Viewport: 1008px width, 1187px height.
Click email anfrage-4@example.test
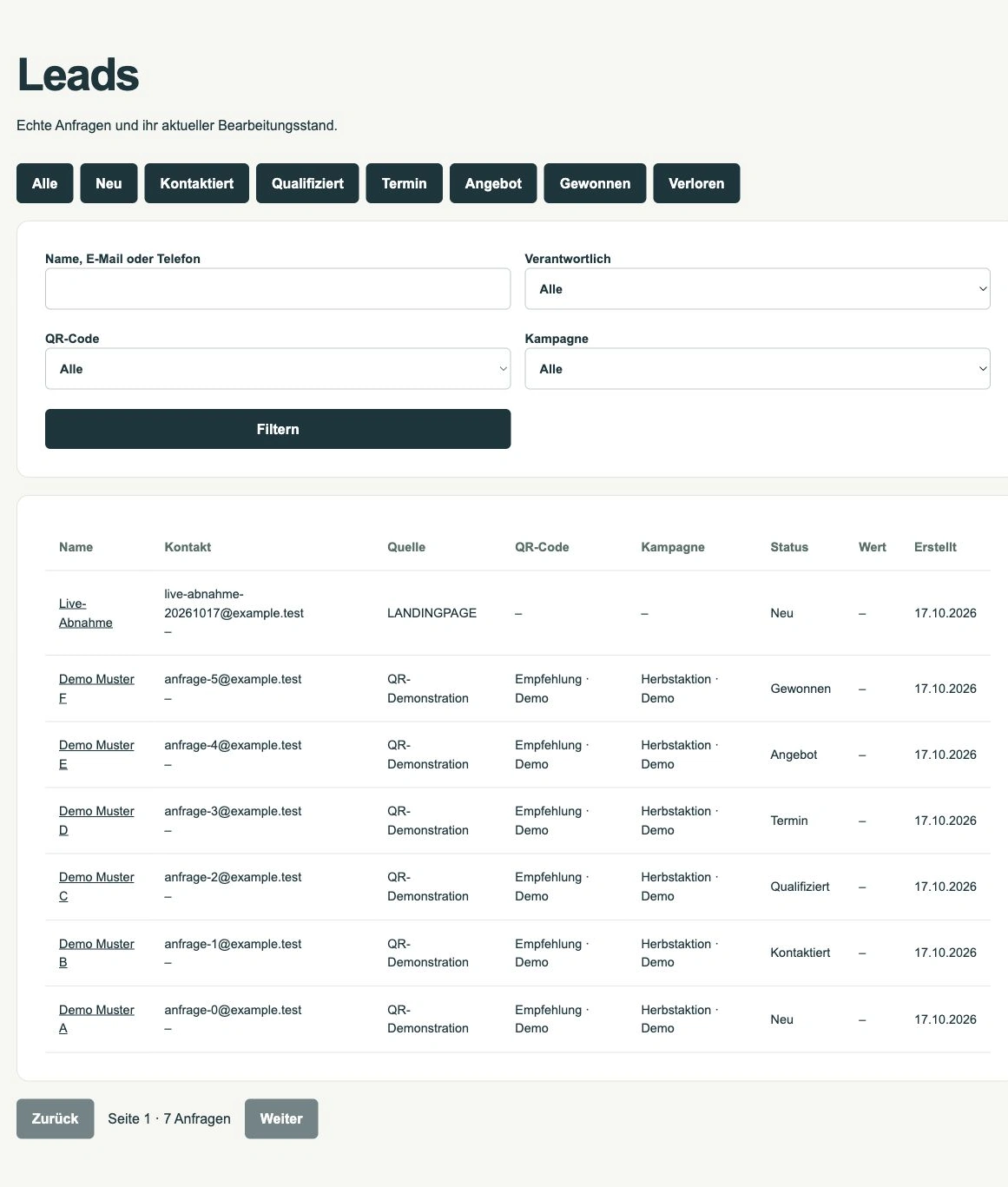pos(233,745)
